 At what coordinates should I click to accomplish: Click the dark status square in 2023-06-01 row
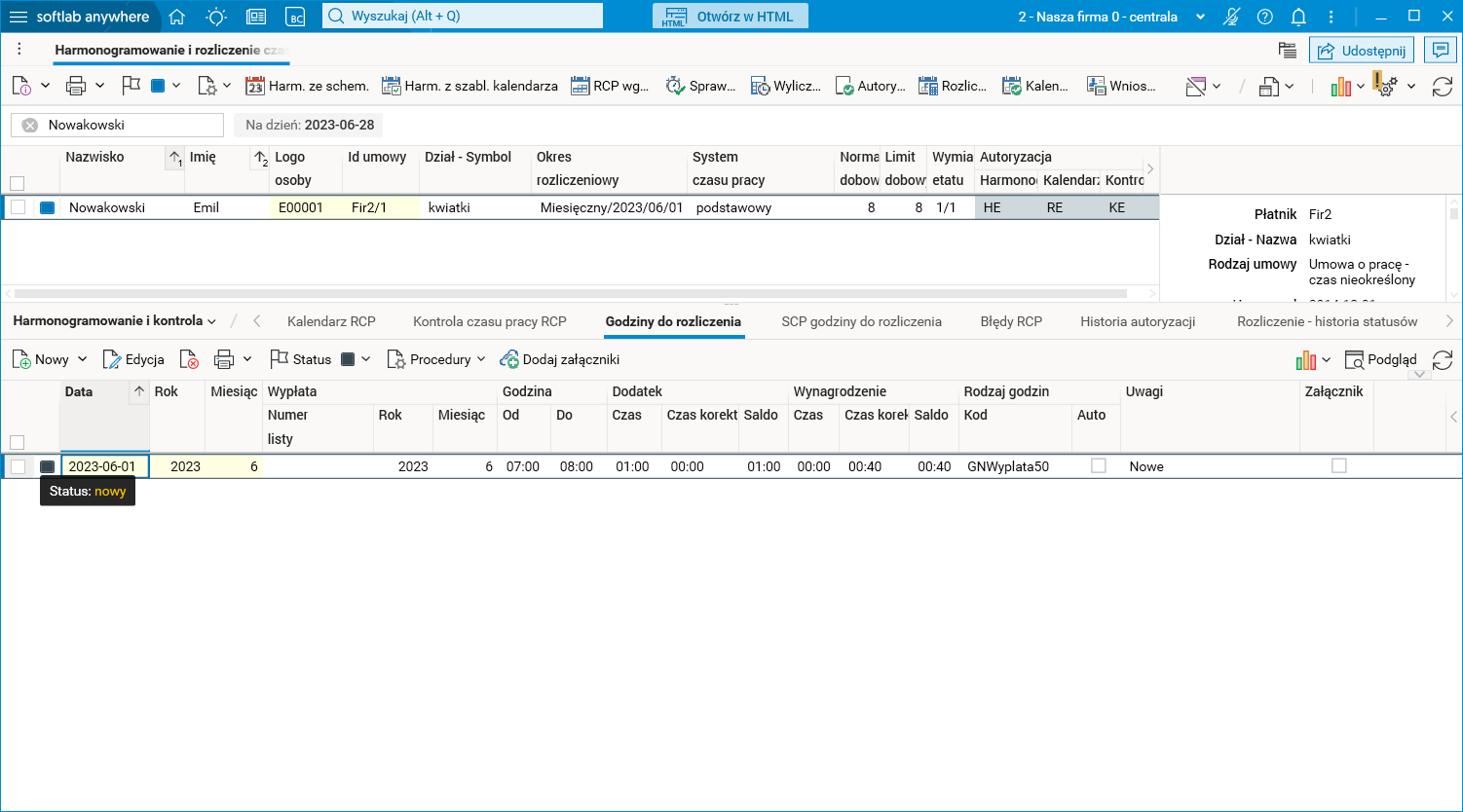(47, 466)
